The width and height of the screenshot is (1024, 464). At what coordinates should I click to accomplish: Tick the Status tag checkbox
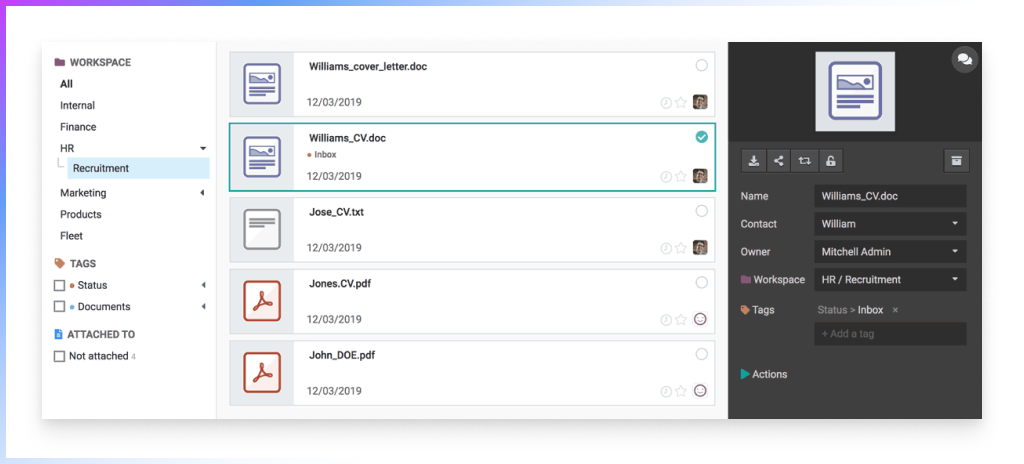coord(59,286)
